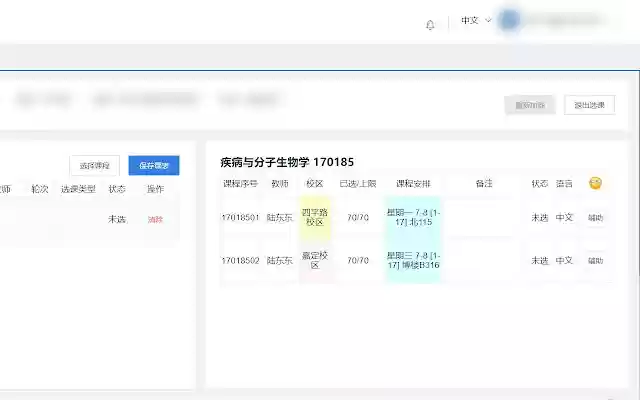Image resolution: width=640 pixels, height=400 pixels.
Task: Click the 四平路校区 campus cell
Action: (314, 218)
